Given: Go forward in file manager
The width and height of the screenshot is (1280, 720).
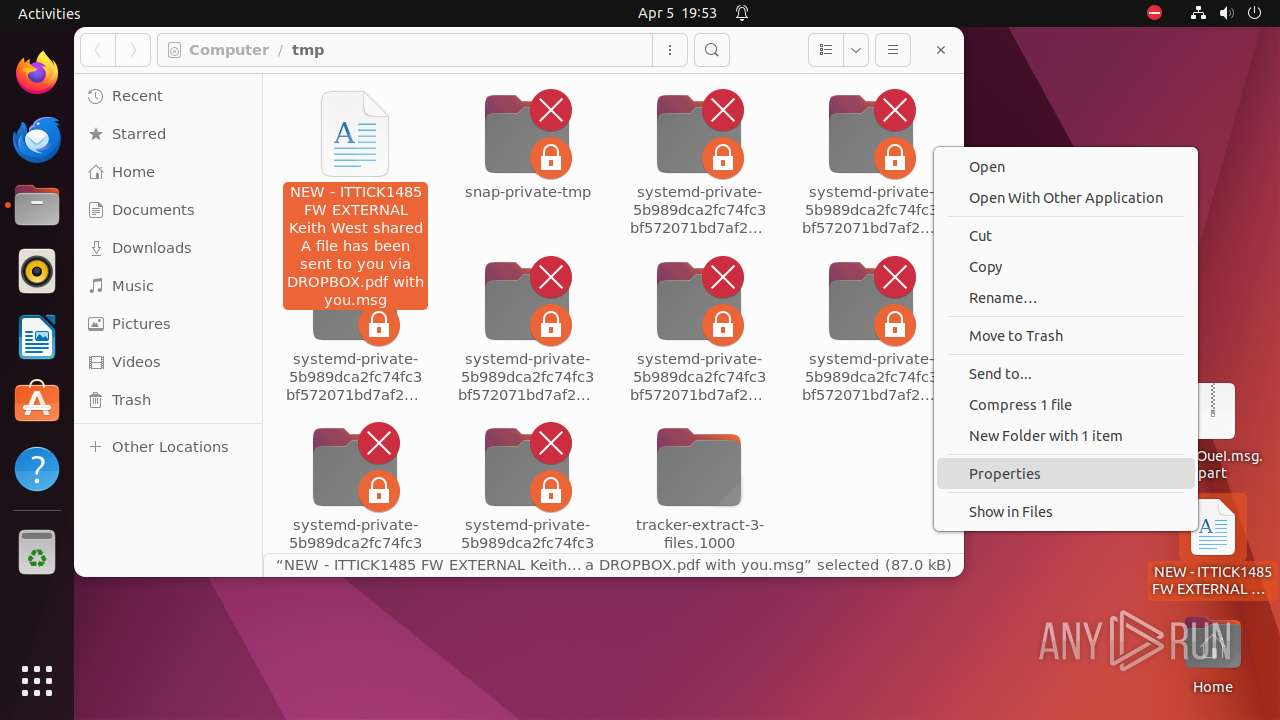Looking at the screenshot, I should coord(133,50).
